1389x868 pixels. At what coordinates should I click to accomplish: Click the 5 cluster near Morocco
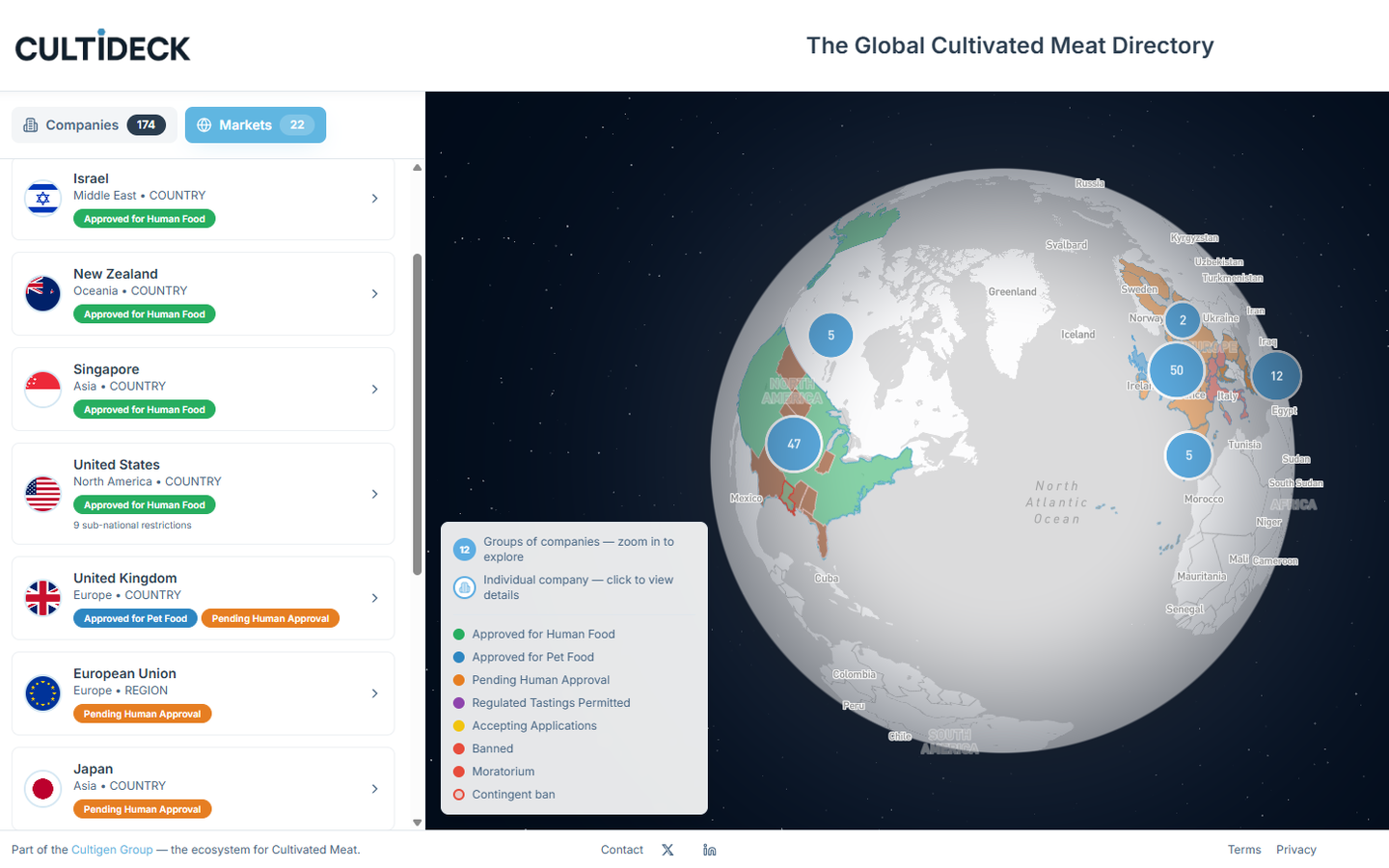click(1188, 455)
